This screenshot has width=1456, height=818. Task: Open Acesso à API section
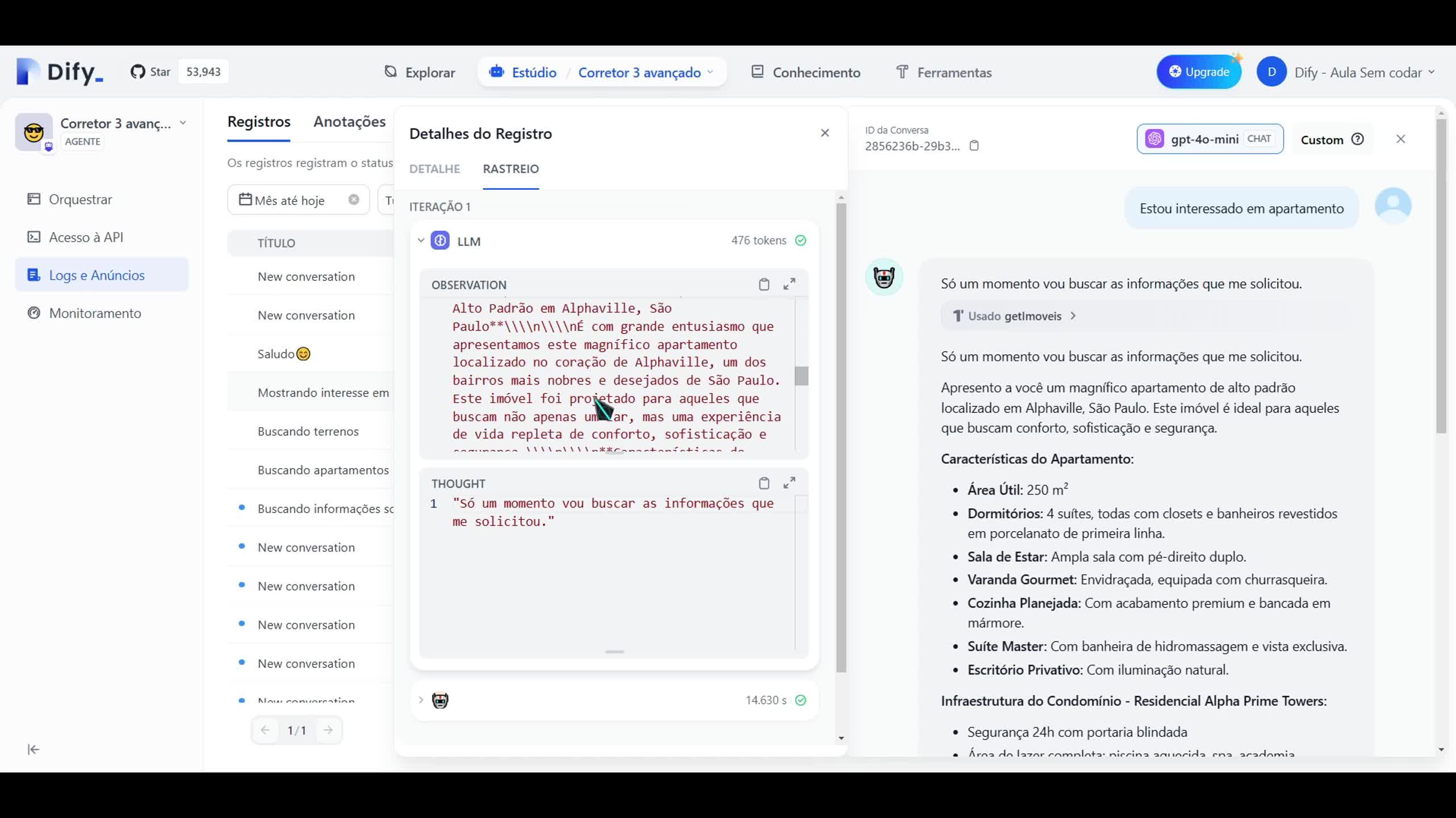[86, 237]
